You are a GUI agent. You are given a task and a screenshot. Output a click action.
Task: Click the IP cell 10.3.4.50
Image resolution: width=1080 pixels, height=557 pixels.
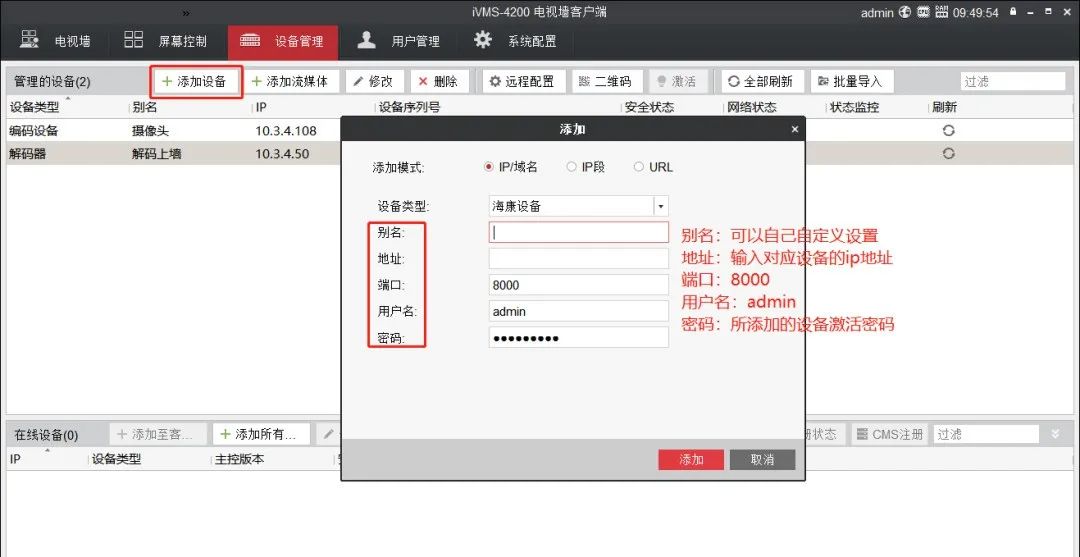click(282, 154)
